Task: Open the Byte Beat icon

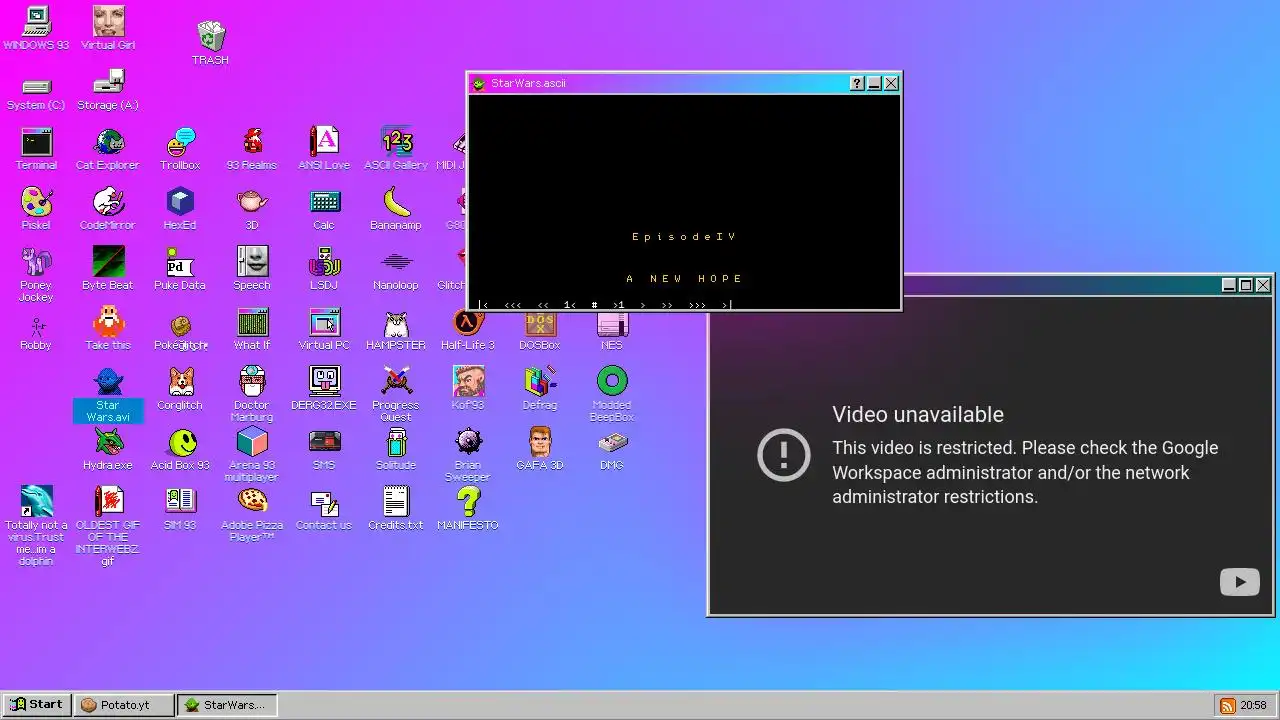Action: 108,269
